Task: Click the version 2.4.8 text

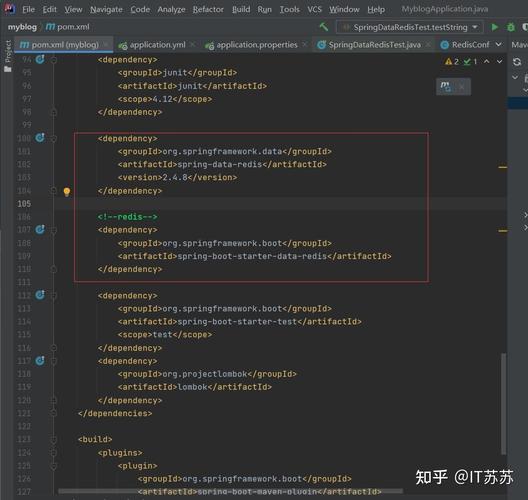Action: point(175,177)
